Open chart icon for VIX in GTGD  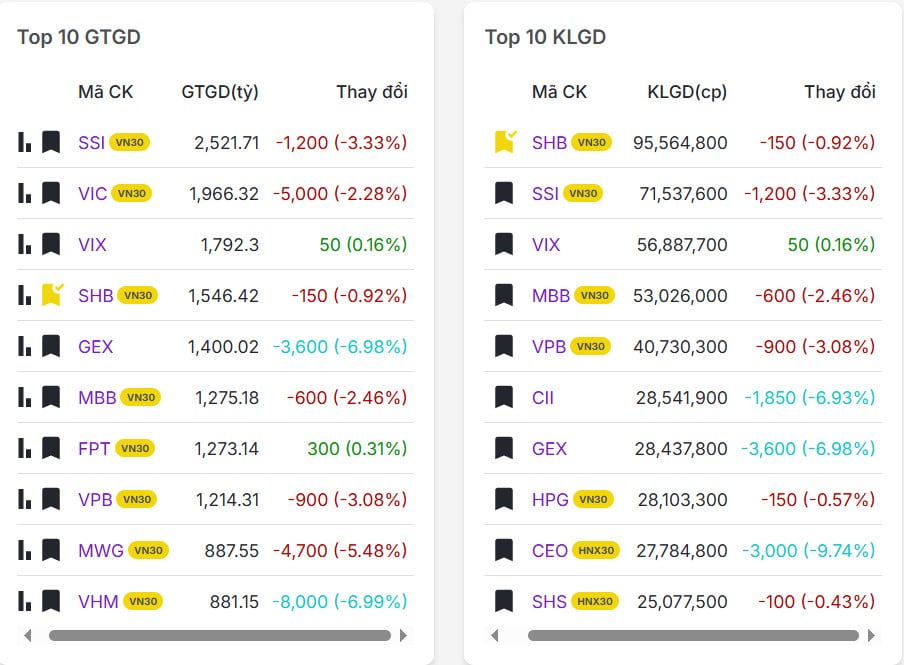pos(25,244)
